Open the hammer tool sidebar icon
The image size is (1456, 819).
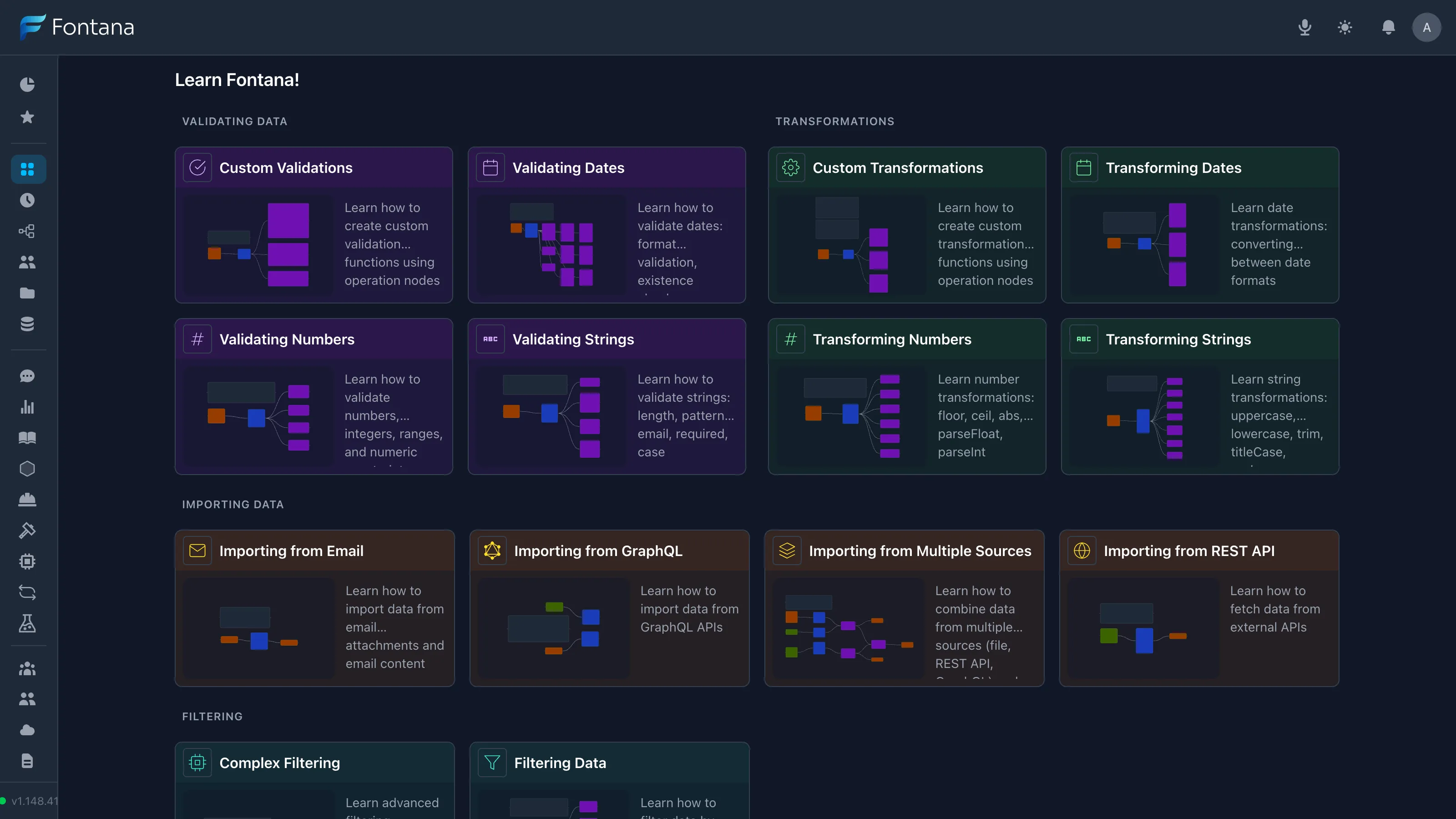(27, 531)
